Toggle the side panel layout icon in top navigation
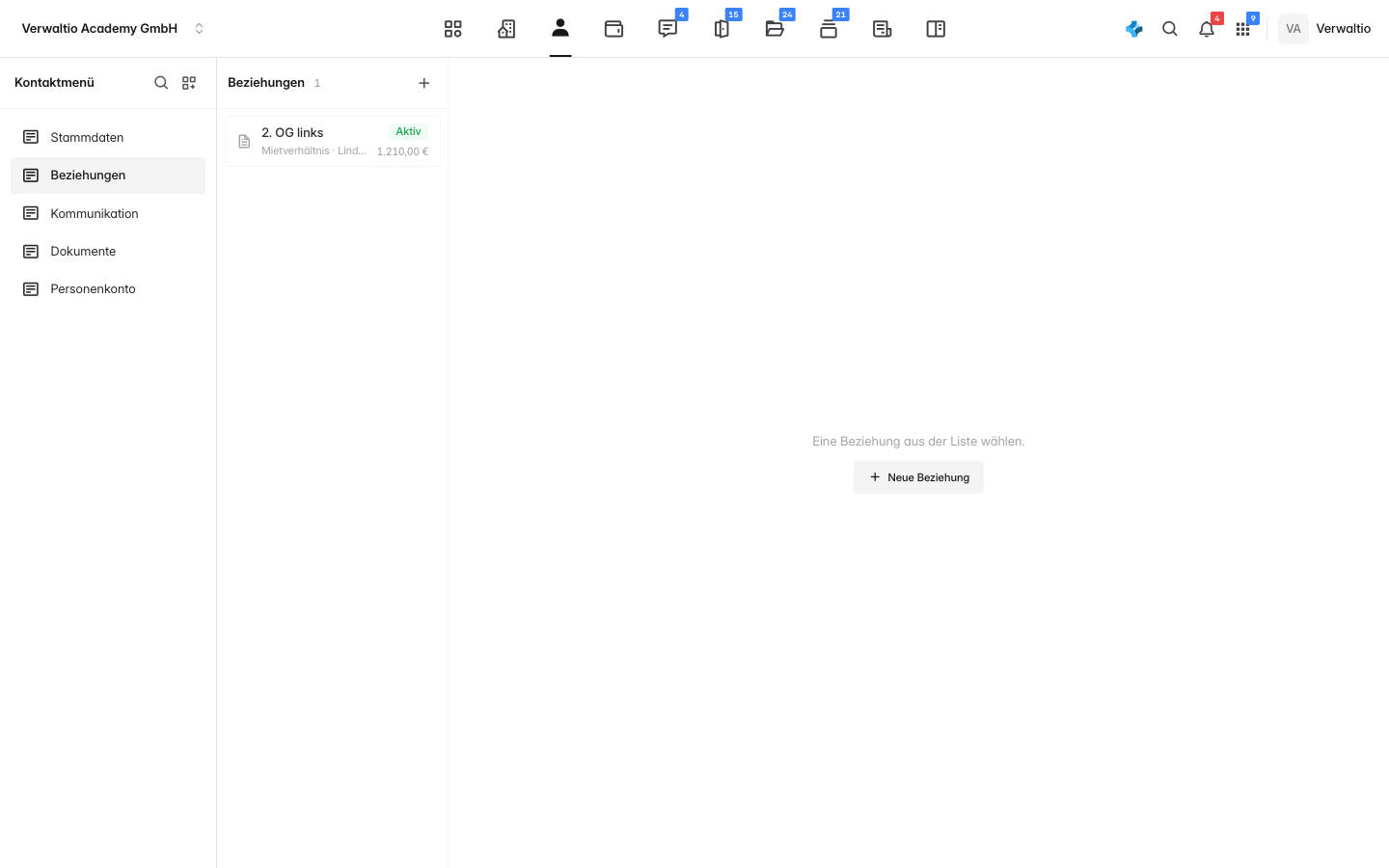The height and width of the screenshot is (868, 1389). [x=936, y=29]
